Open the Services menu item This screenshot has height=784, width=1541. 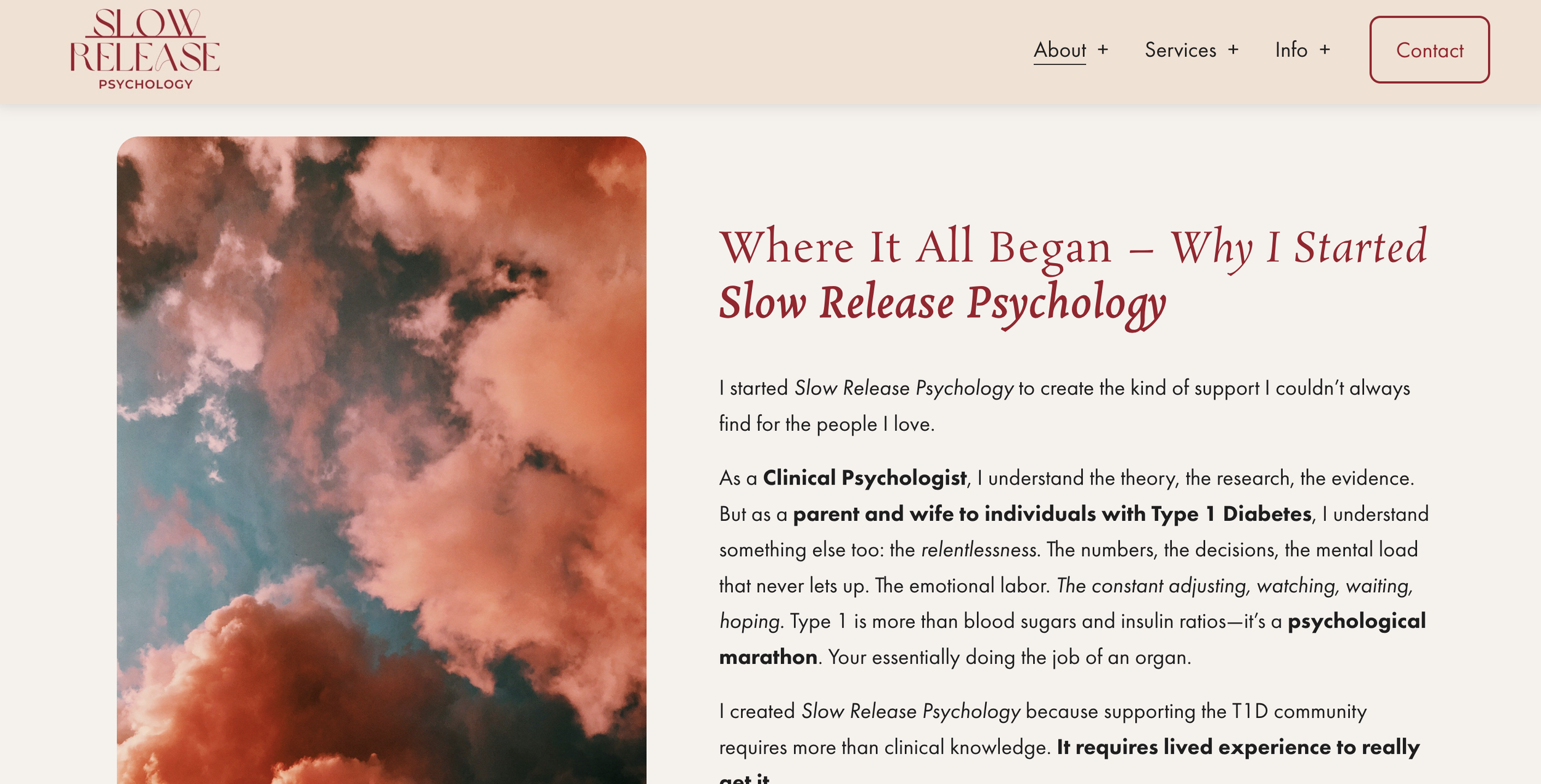(x=1180, y=50)
